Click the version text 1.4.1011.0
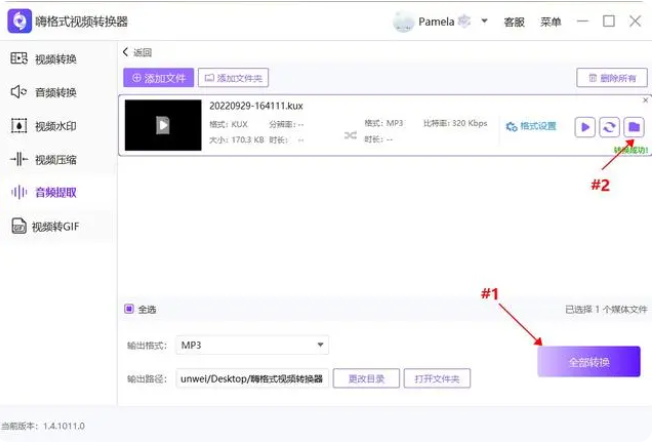The image size is (657, 442). pos(64,426)
